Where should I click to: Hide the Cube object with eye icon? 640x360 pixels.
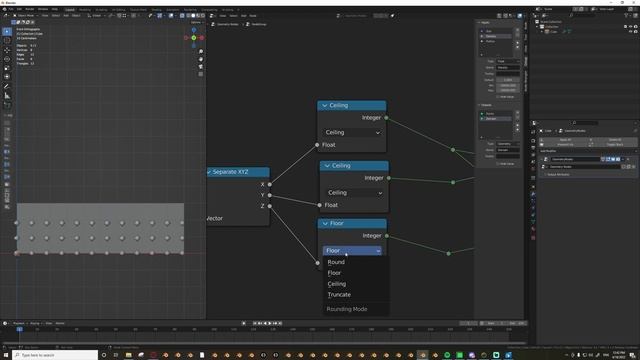tap(631, 31)
